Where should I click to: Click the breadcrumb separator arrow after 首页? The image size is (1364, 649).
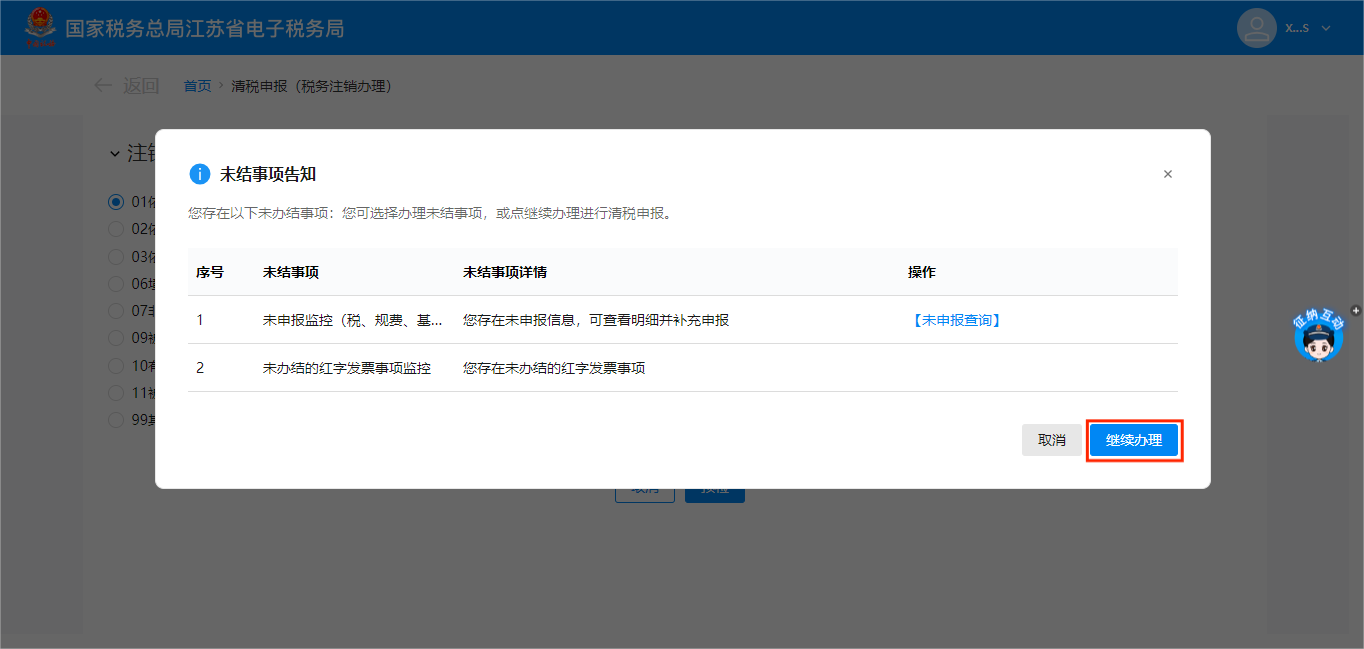pyautogui.click(x=221, y=86)
